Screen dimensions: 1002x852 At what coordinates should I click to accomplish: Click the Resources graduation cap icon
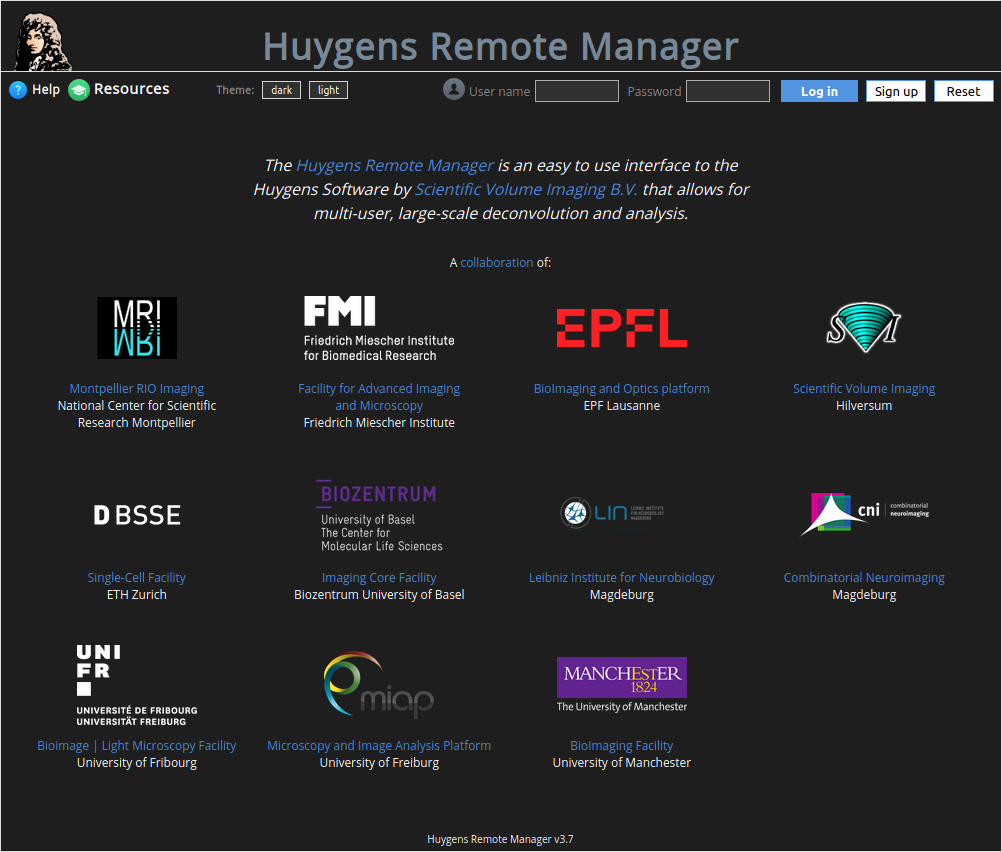pos(79,90)
